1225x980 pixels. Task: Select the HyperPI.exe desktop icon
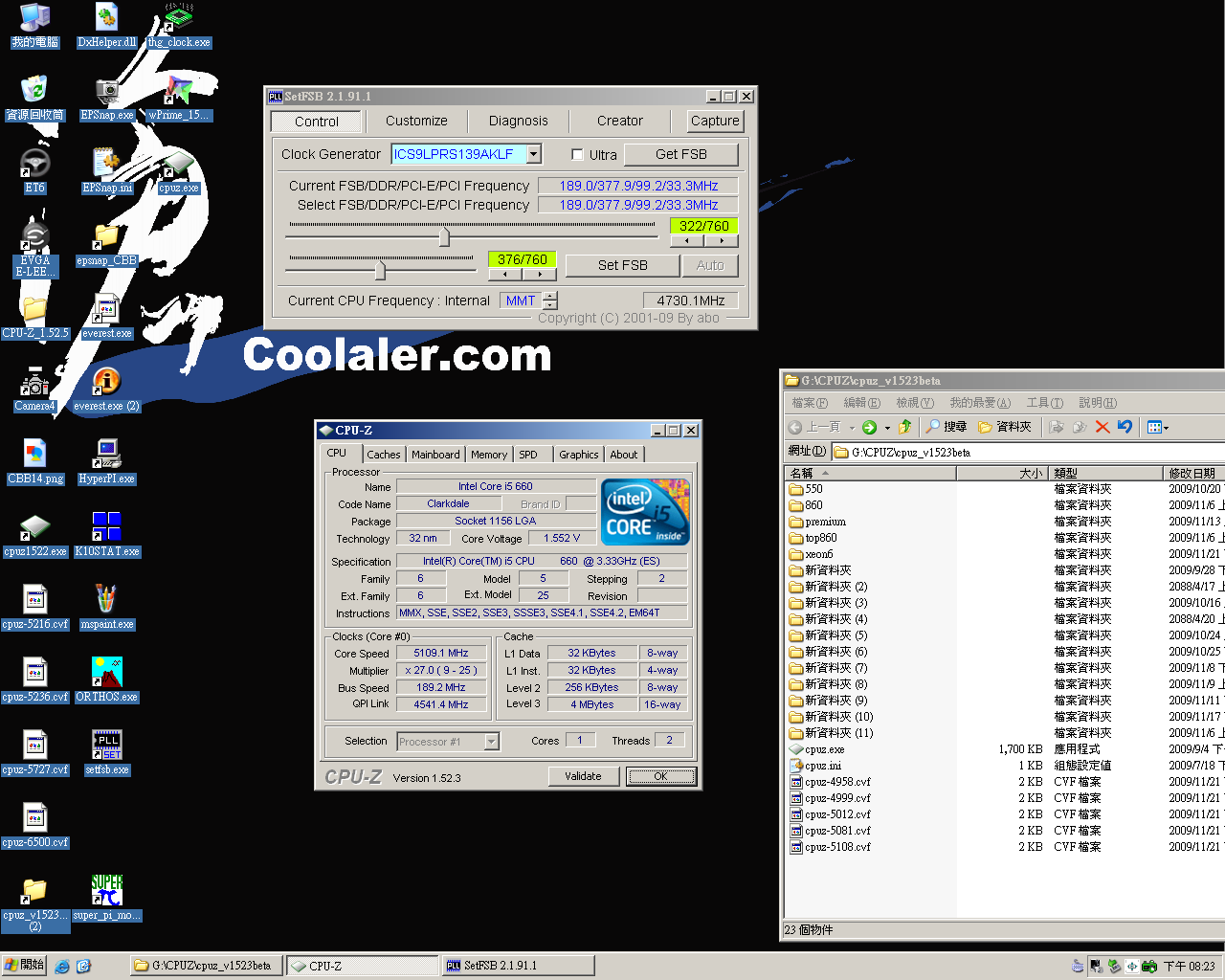pos(107,462)
